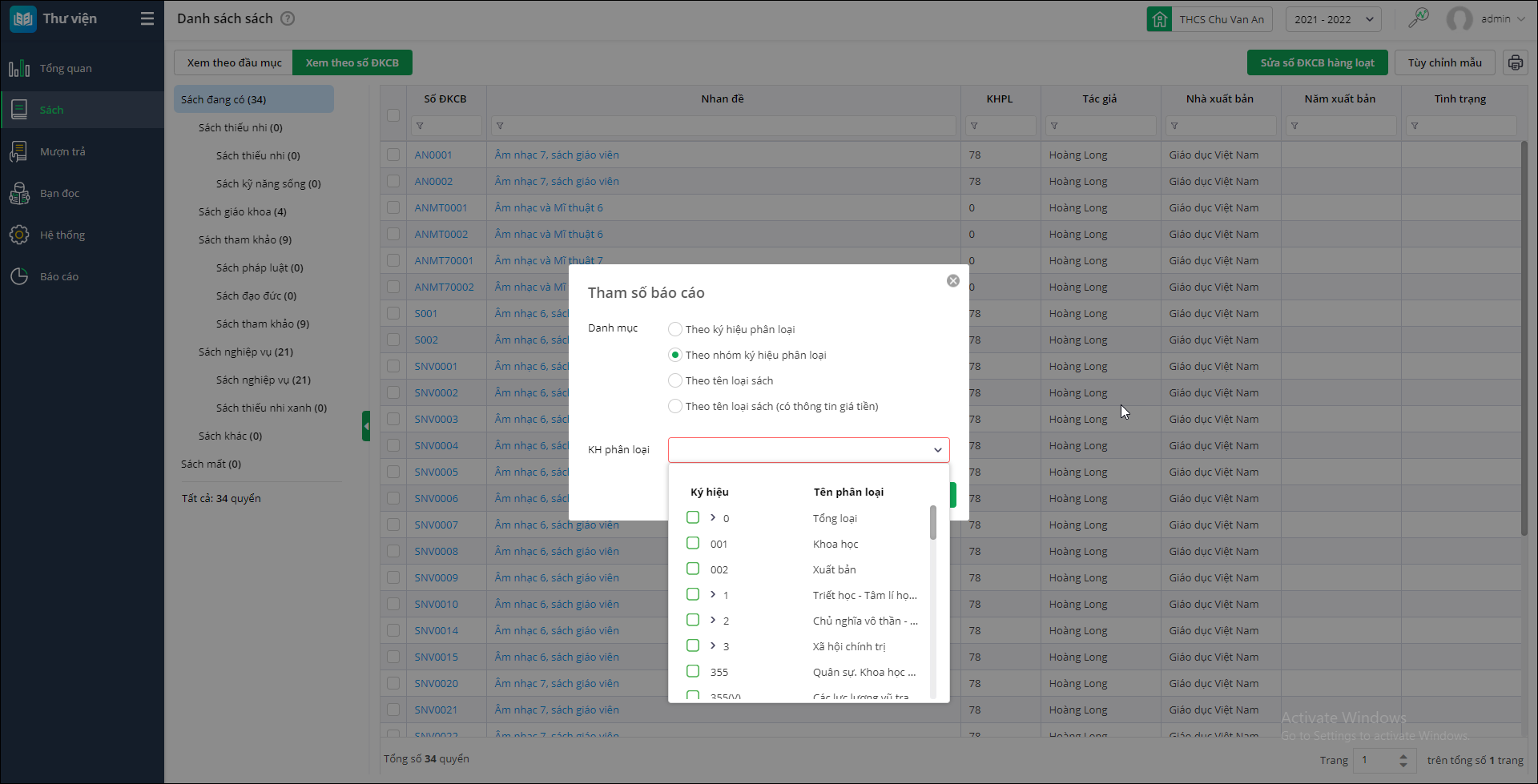Click Sửa số ĐKCB hàng loạt button
The height and width of the screenshot is (784, 1538).
1318,62
